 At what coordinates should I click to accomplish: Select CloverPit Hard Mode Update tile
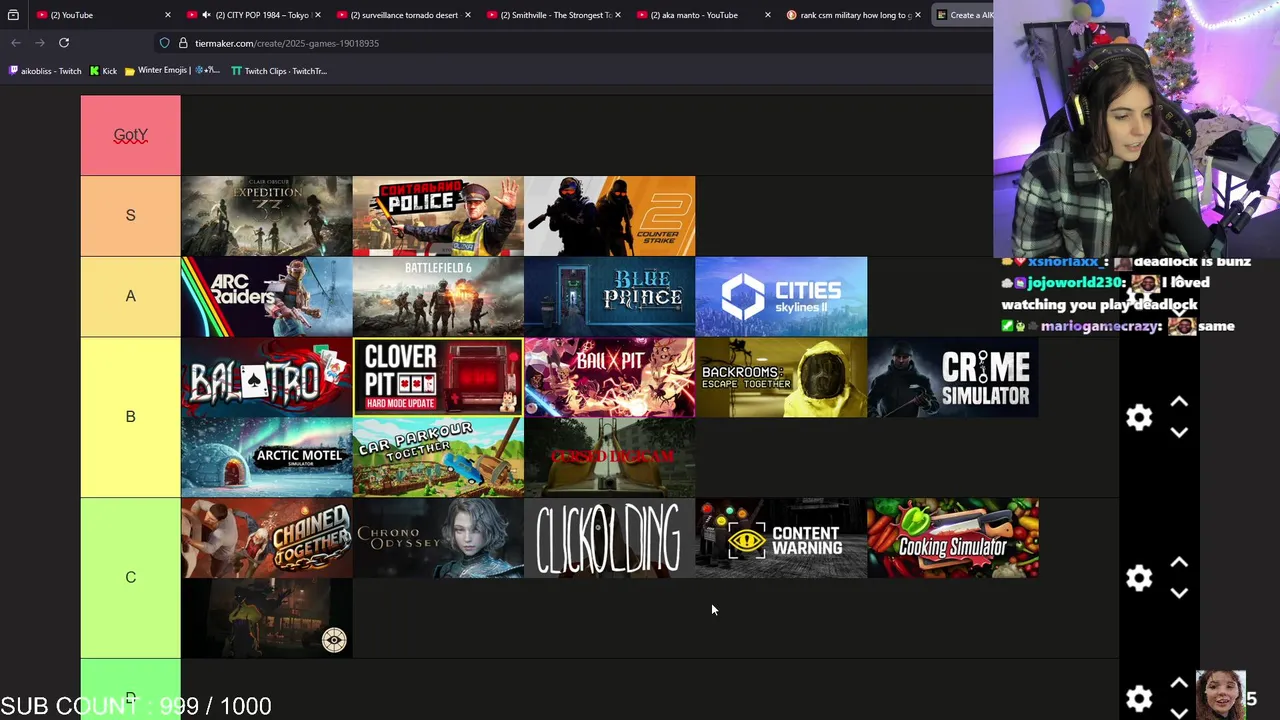pos(438,377)
